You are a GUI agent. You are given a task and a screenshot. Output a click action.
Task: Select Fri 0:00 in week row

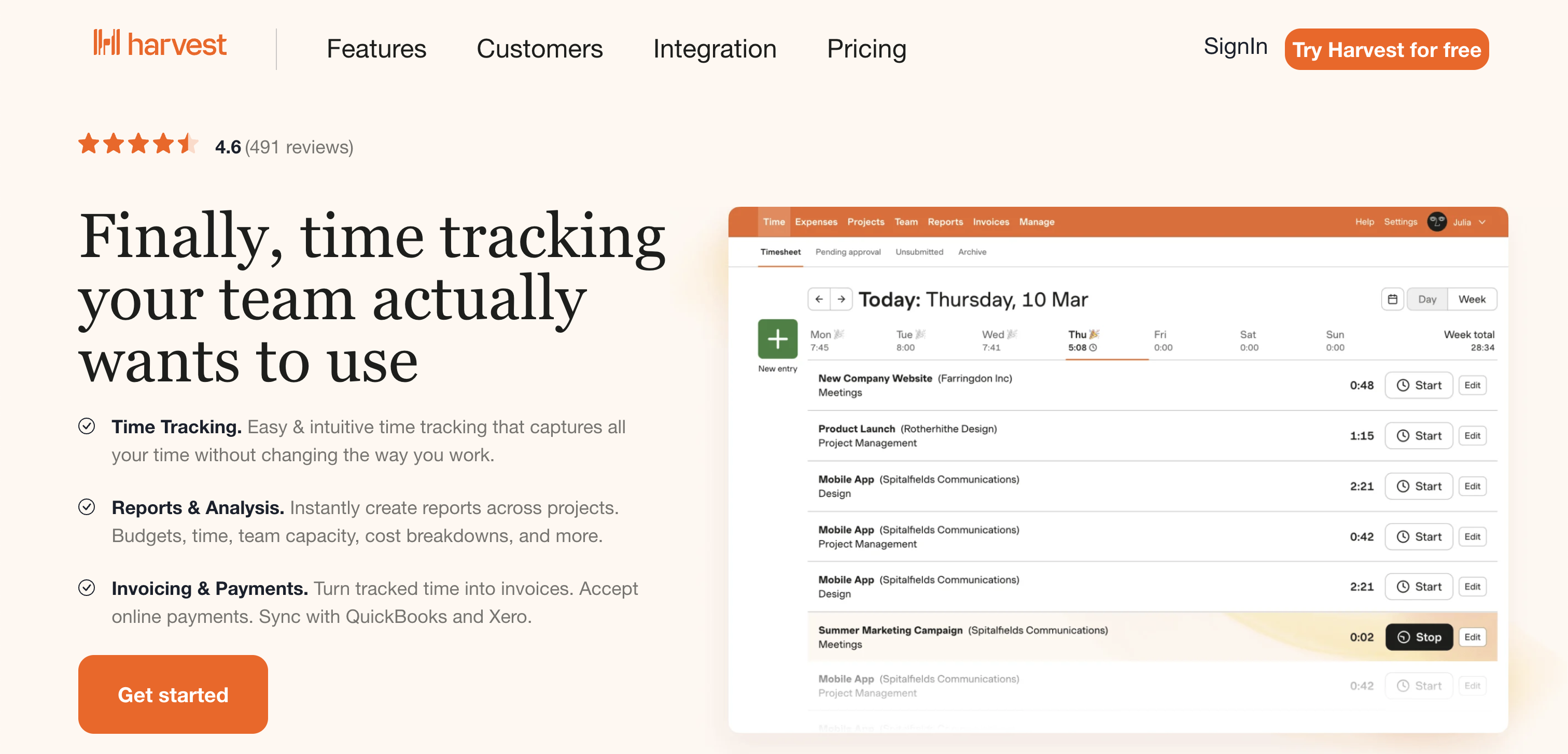1163,341
